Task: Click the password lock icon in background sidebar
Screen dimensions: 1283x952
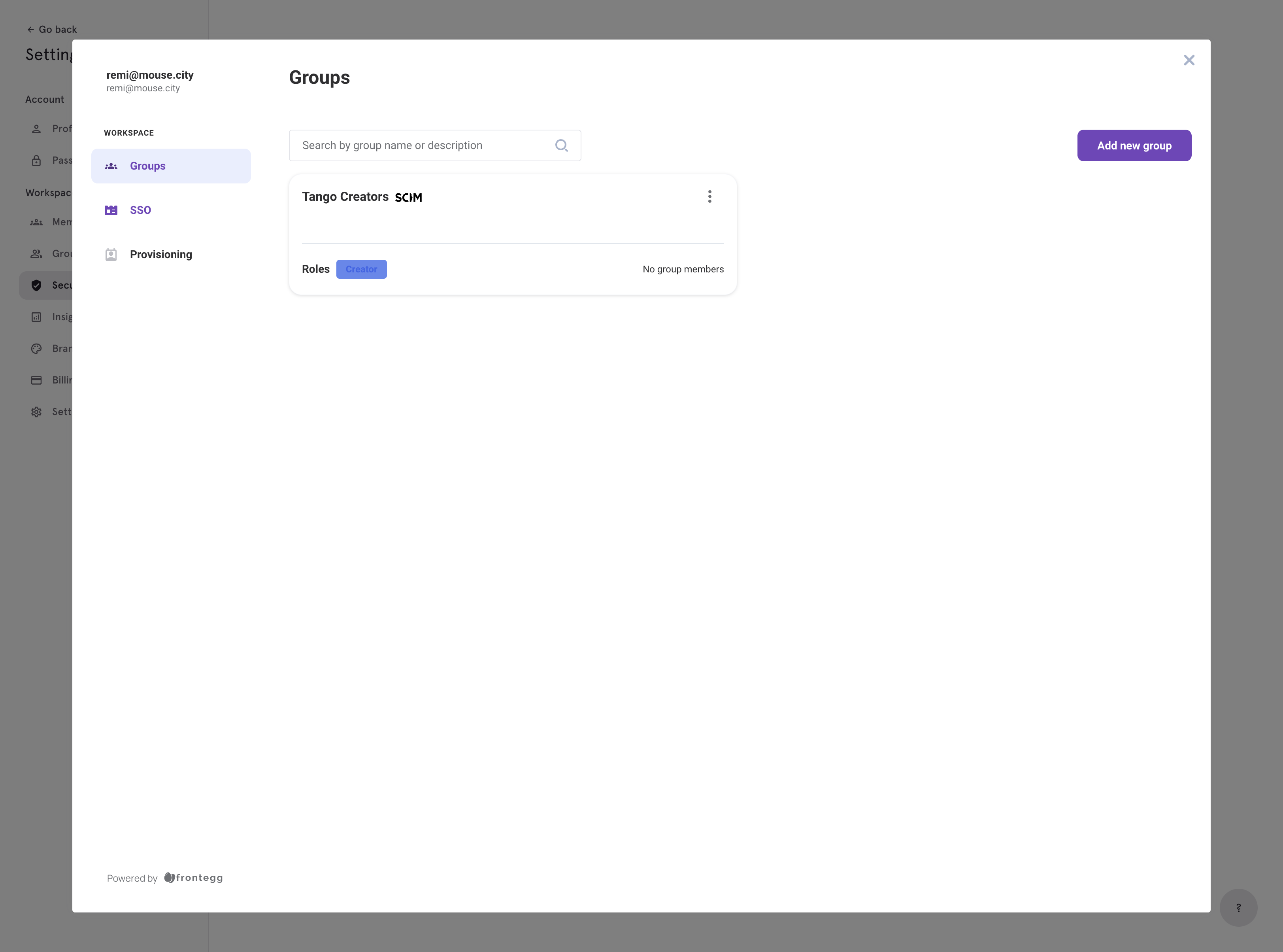Action: tap(36, 161)
